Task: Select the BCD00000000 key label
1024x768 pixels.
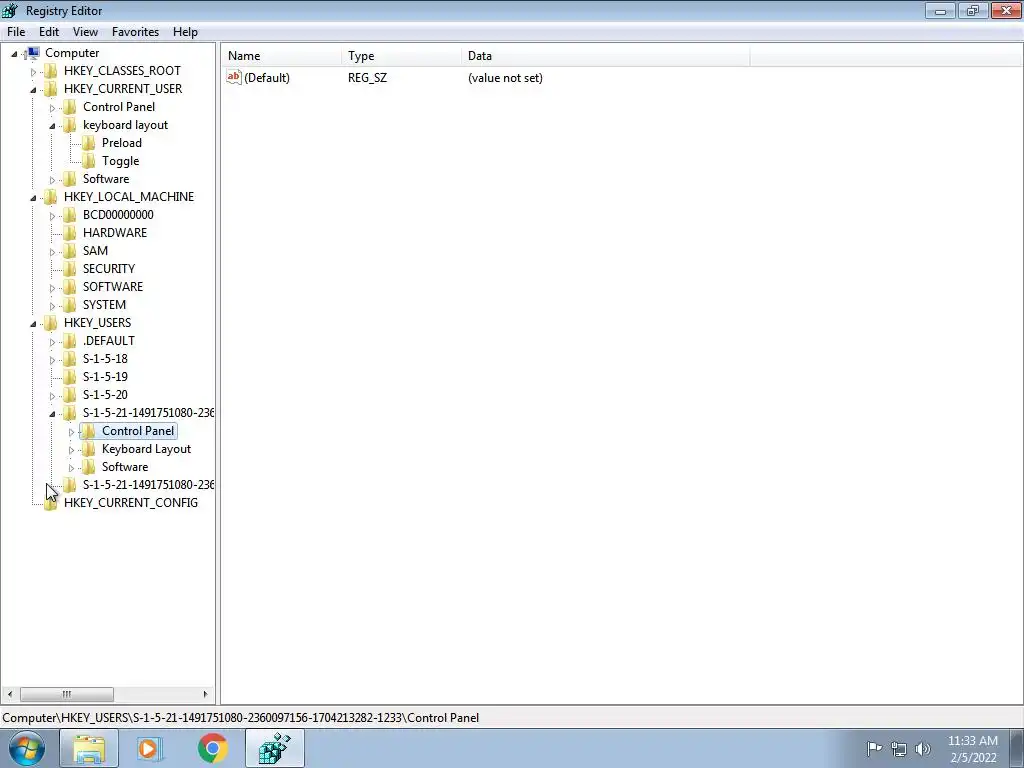Action: click(118, 215)
